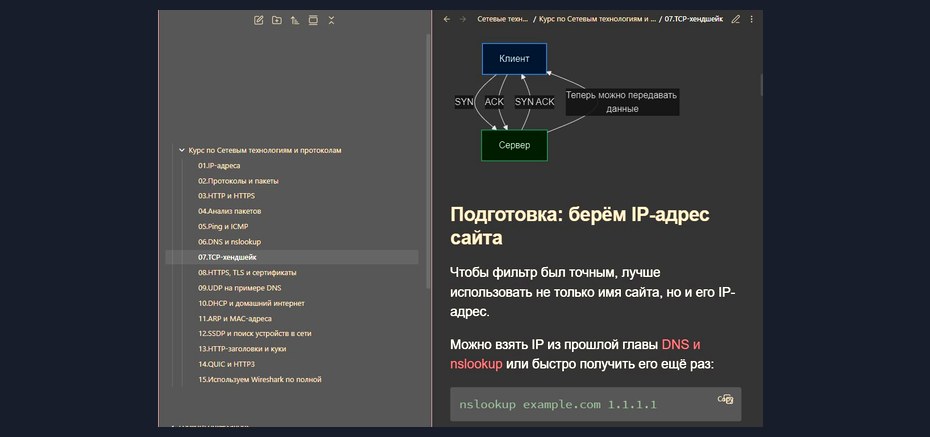930x437 pixels.
Task: Create a new note with the pencil icon
Action: pos(259,20)
